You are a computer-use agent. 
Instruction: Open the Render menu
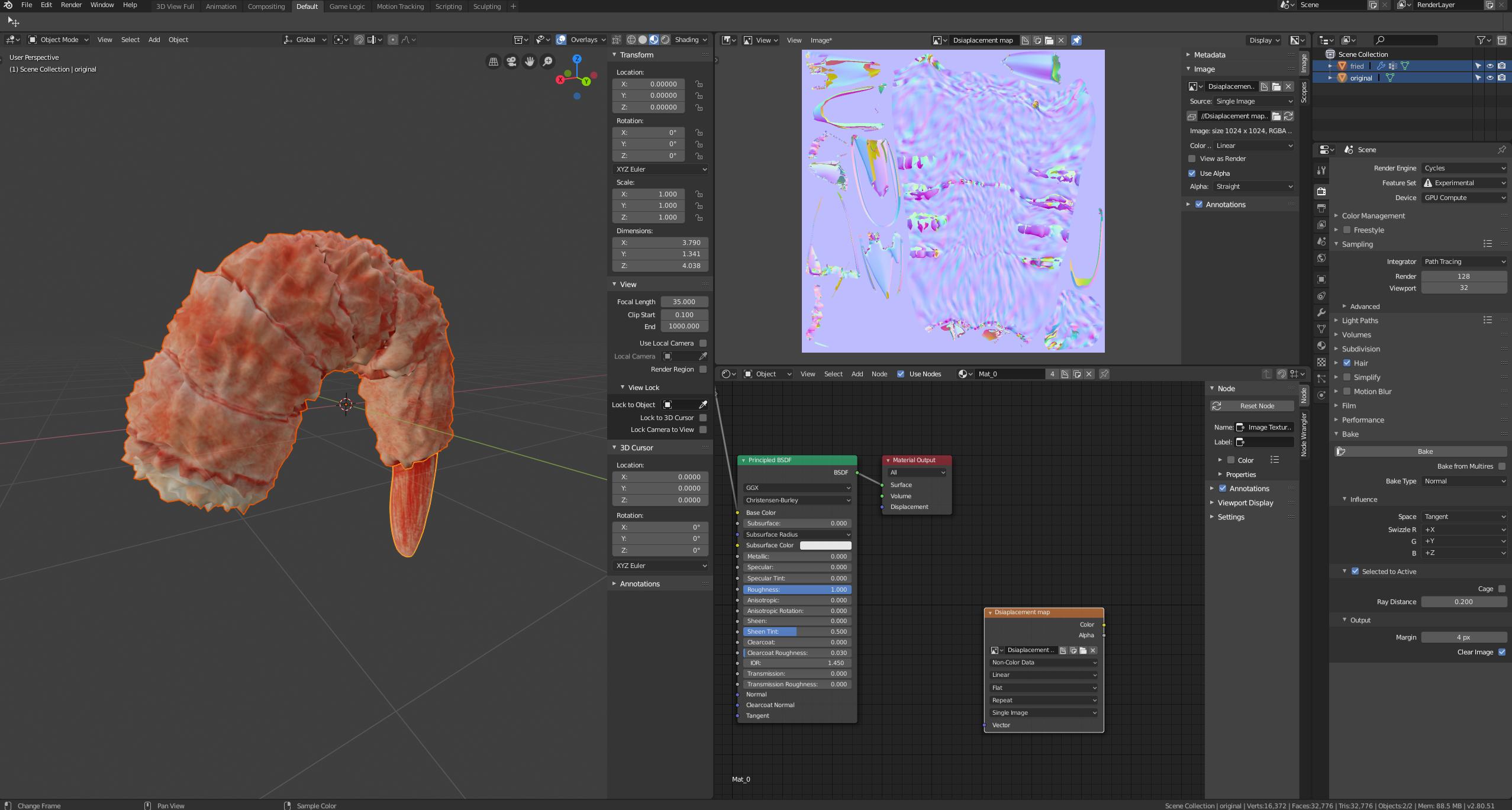pos(71,5)
